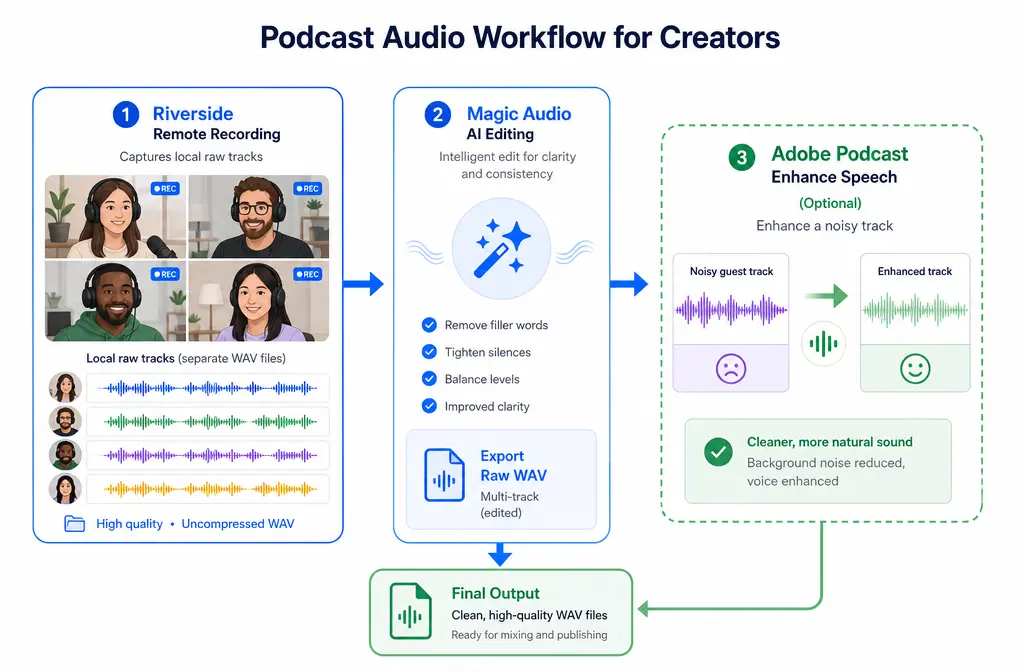Click the Captures local raw tracks text
The image size is (1024, 672).
(191, 157)
